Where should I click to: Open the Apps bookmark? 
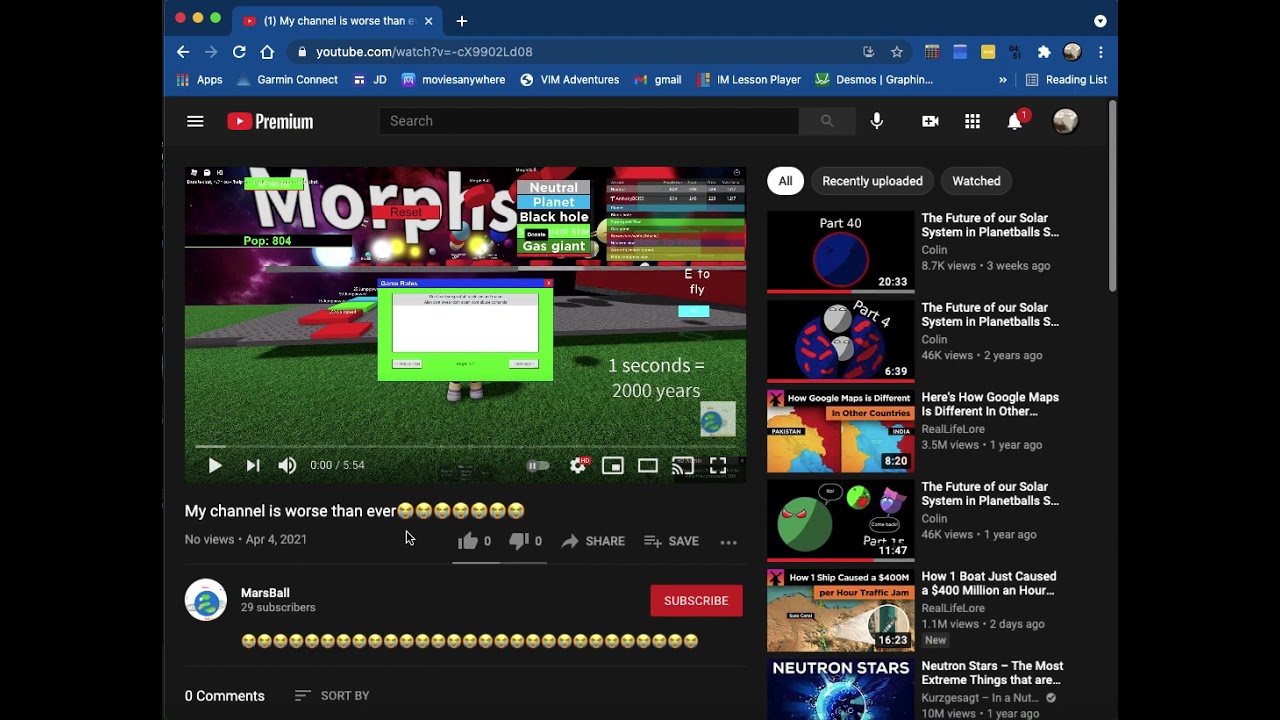click(x=199, y=80)
